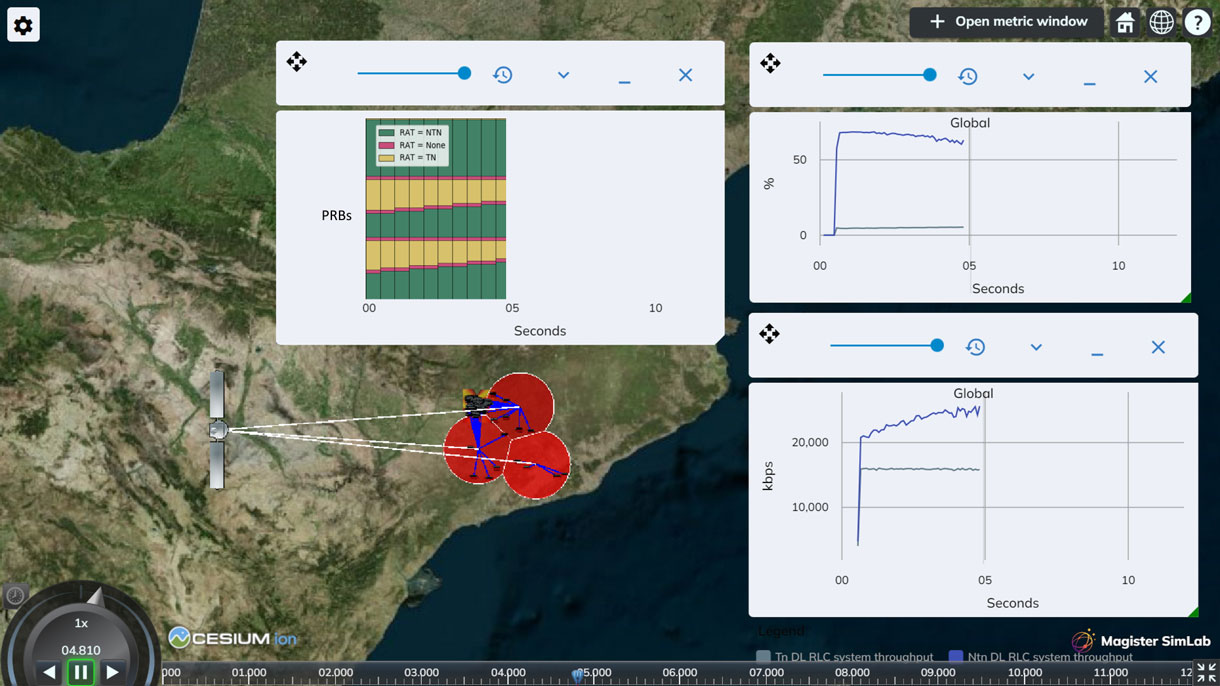Open the settings gear menu
The height and width of the screenshot is (686, 1220).
[23, 25]
